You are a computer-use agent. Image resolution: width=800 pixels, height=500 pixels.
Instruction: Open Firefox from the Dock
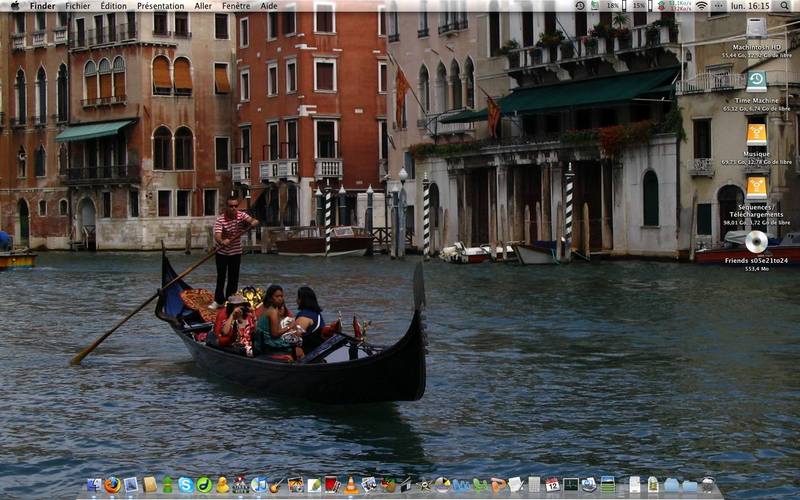click(x=112, y=485)
